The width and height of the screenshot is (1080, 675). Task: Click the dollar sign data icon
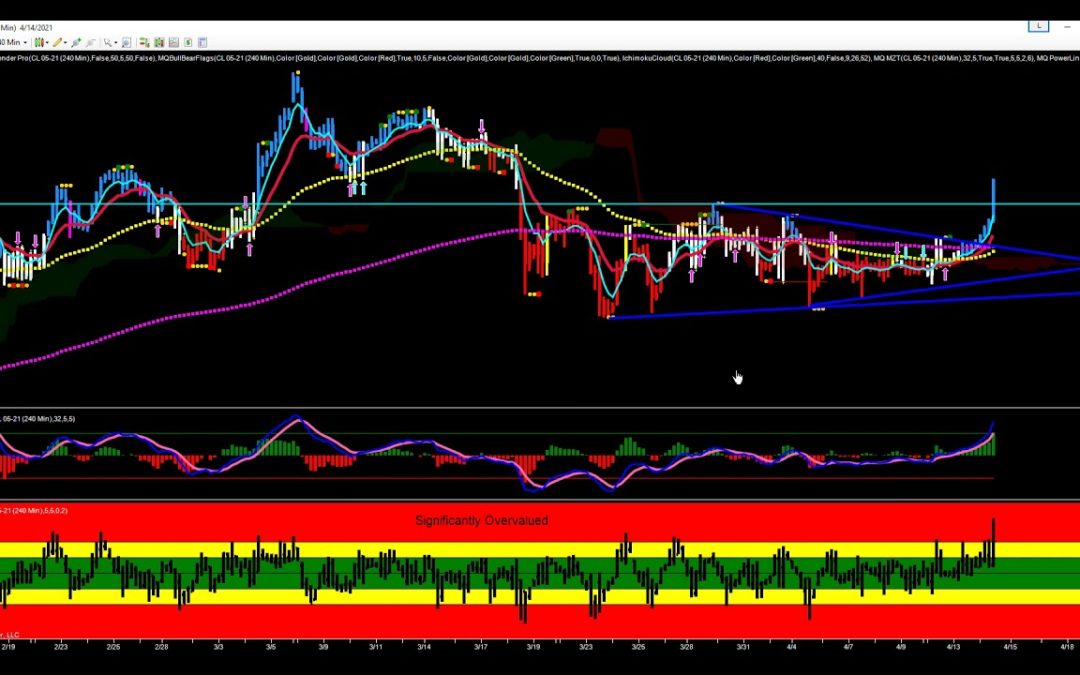(x=187, y=42)
